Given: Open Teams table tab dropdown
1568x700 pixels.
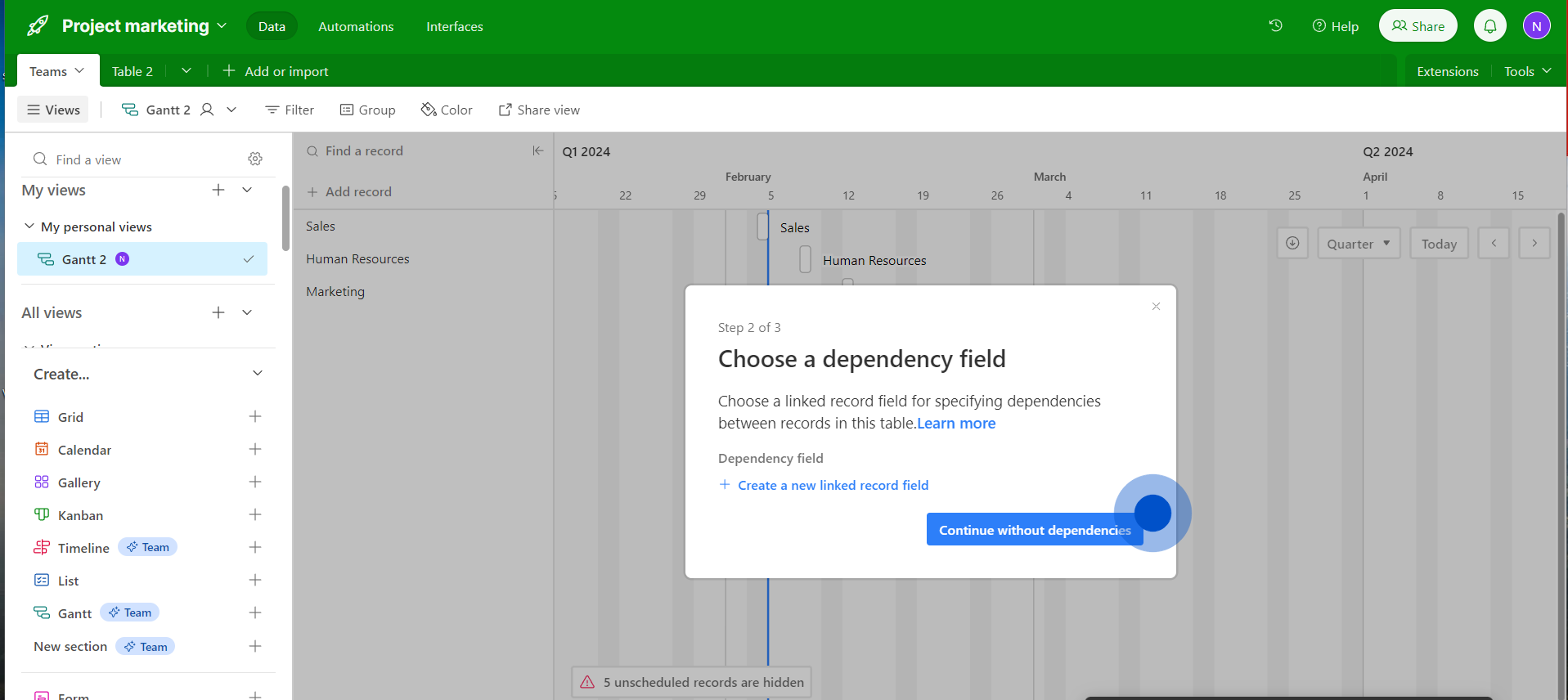Looking at the screenshot, I should (79, 71).
